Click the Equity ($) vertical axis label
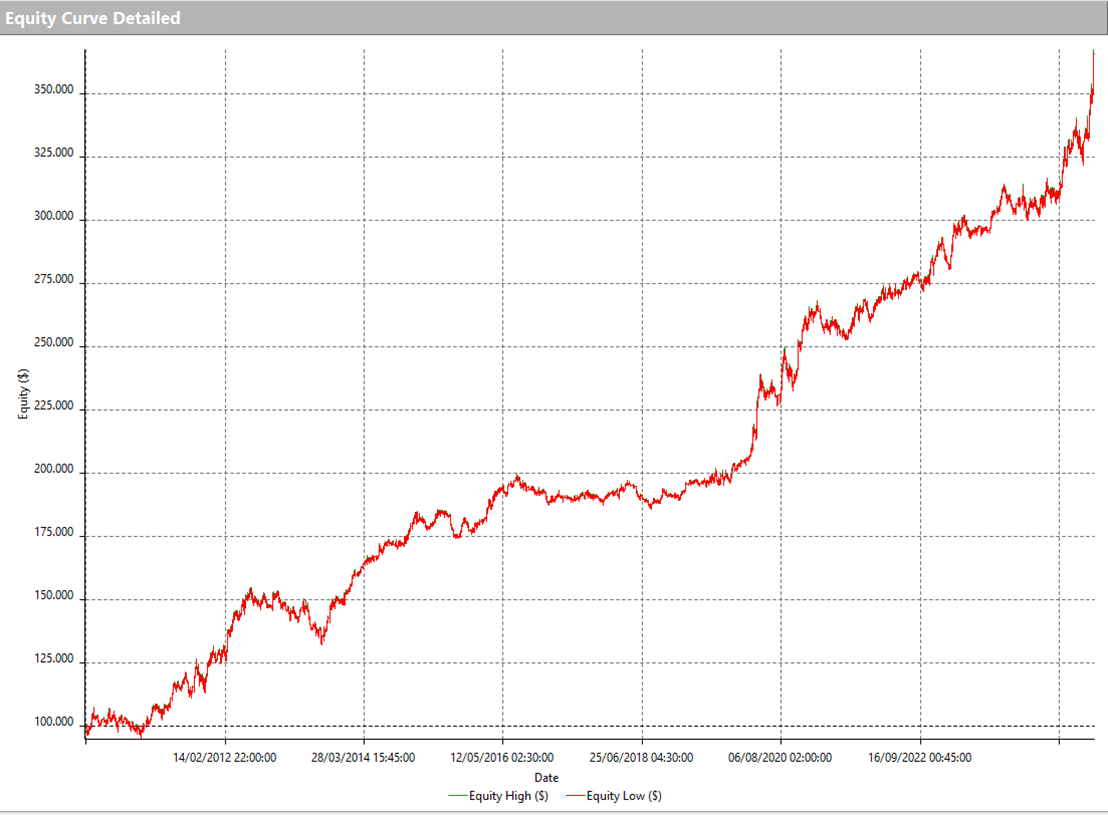 pos(25,394)
